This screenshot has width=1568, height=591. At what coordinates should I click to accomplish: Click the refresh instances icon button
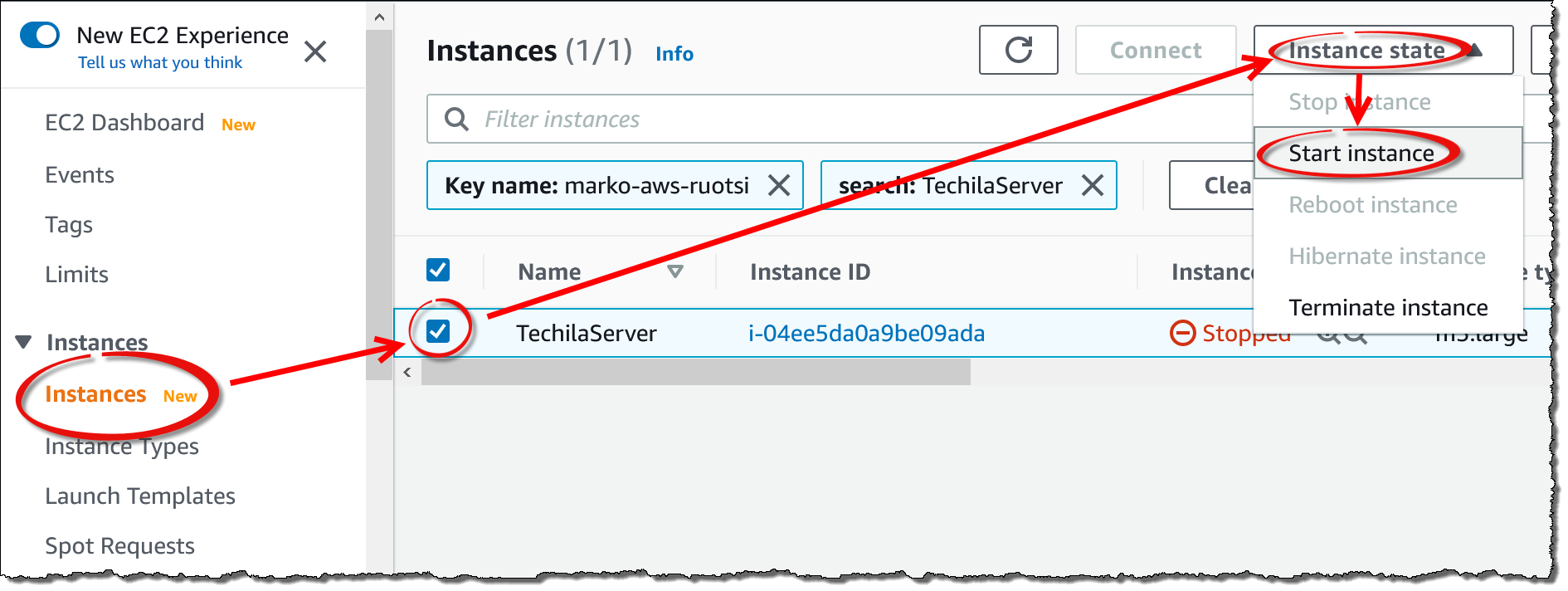pyautogui.click(x=1018, y=51)
